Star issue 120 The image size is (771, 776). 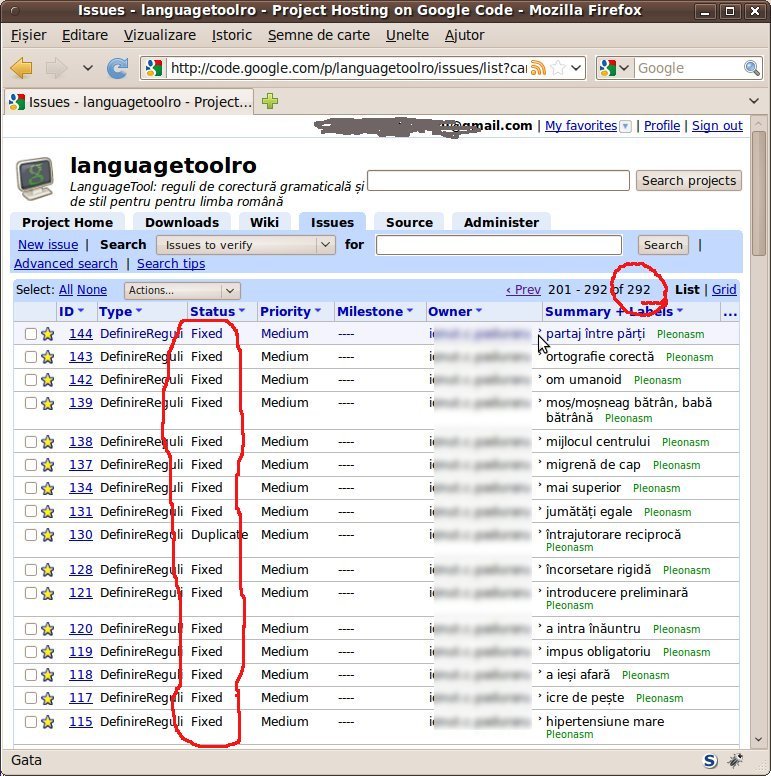(48, 629)
